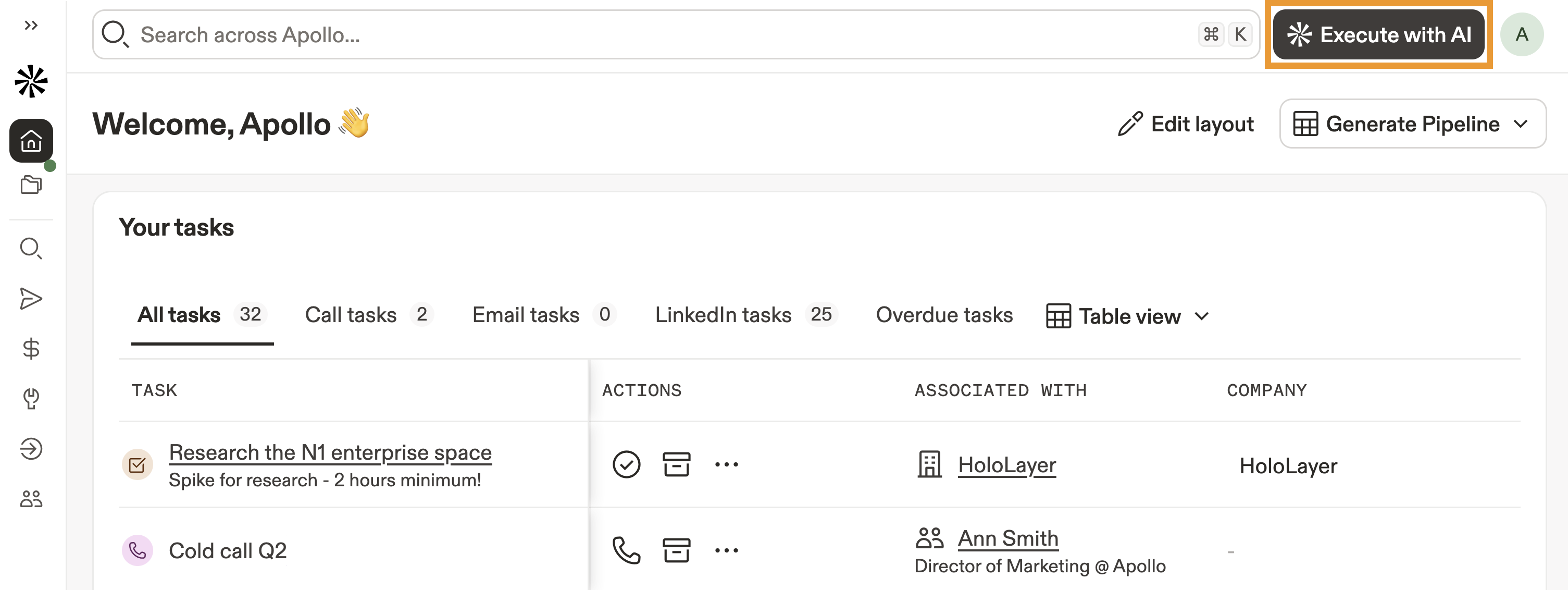Mark Research the N1 task as complete
1568x590 pixels.
[626, 464]
